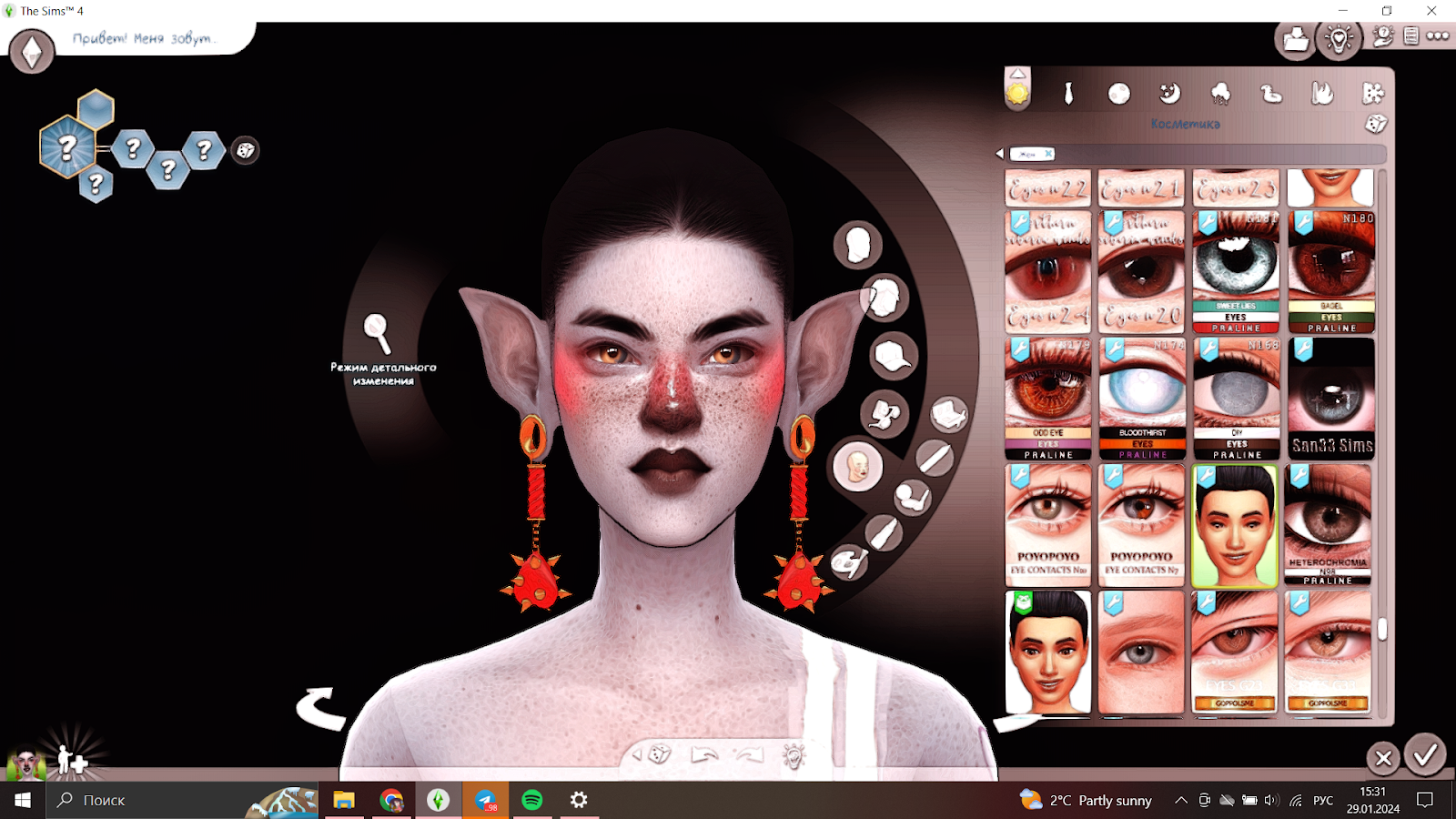
Task: Randomize cosmetics with panel dice icon
Action: pyautogui.click(x=1376, y=124)
